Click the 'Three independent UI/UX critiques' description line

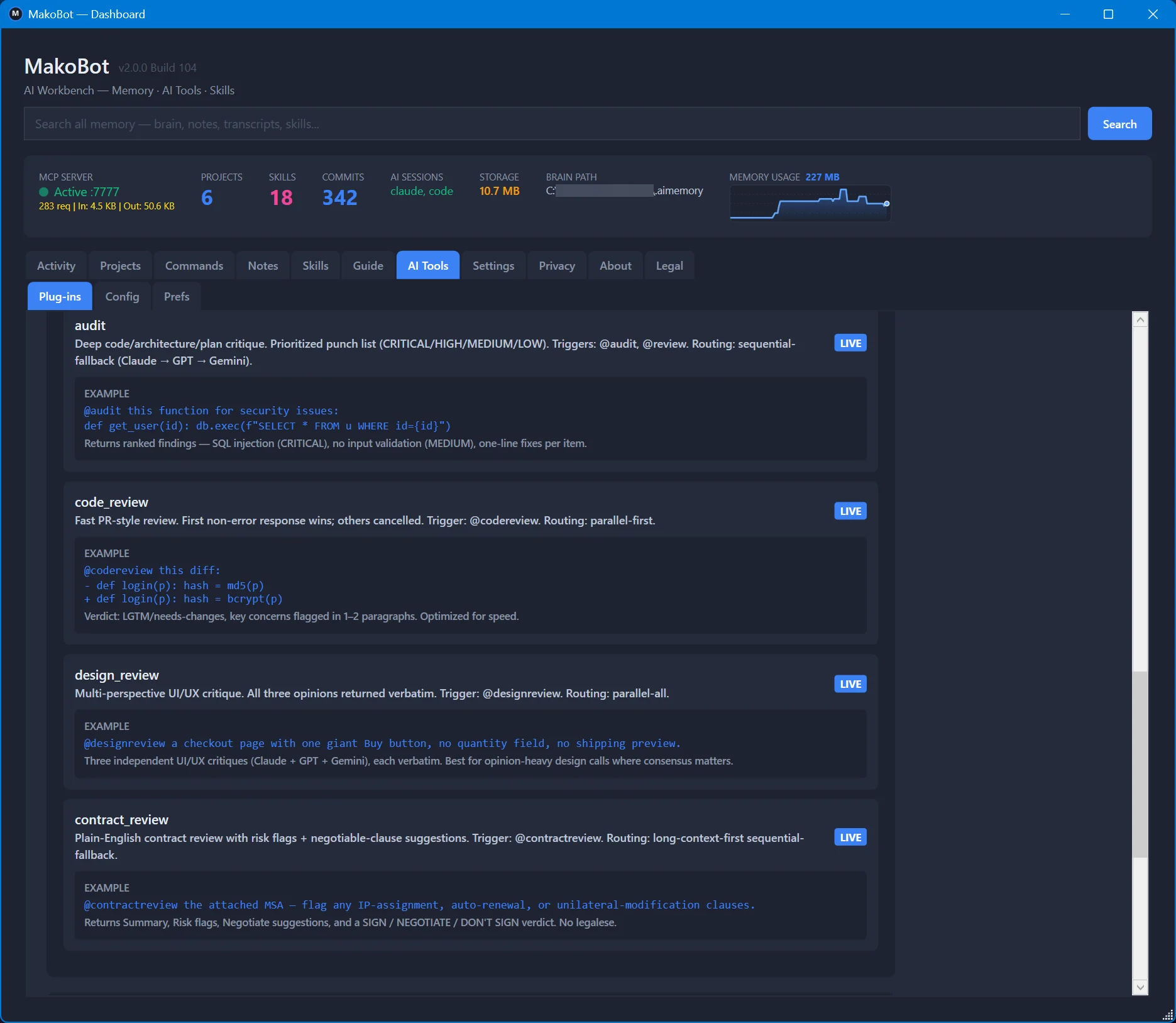pos(409,761)
